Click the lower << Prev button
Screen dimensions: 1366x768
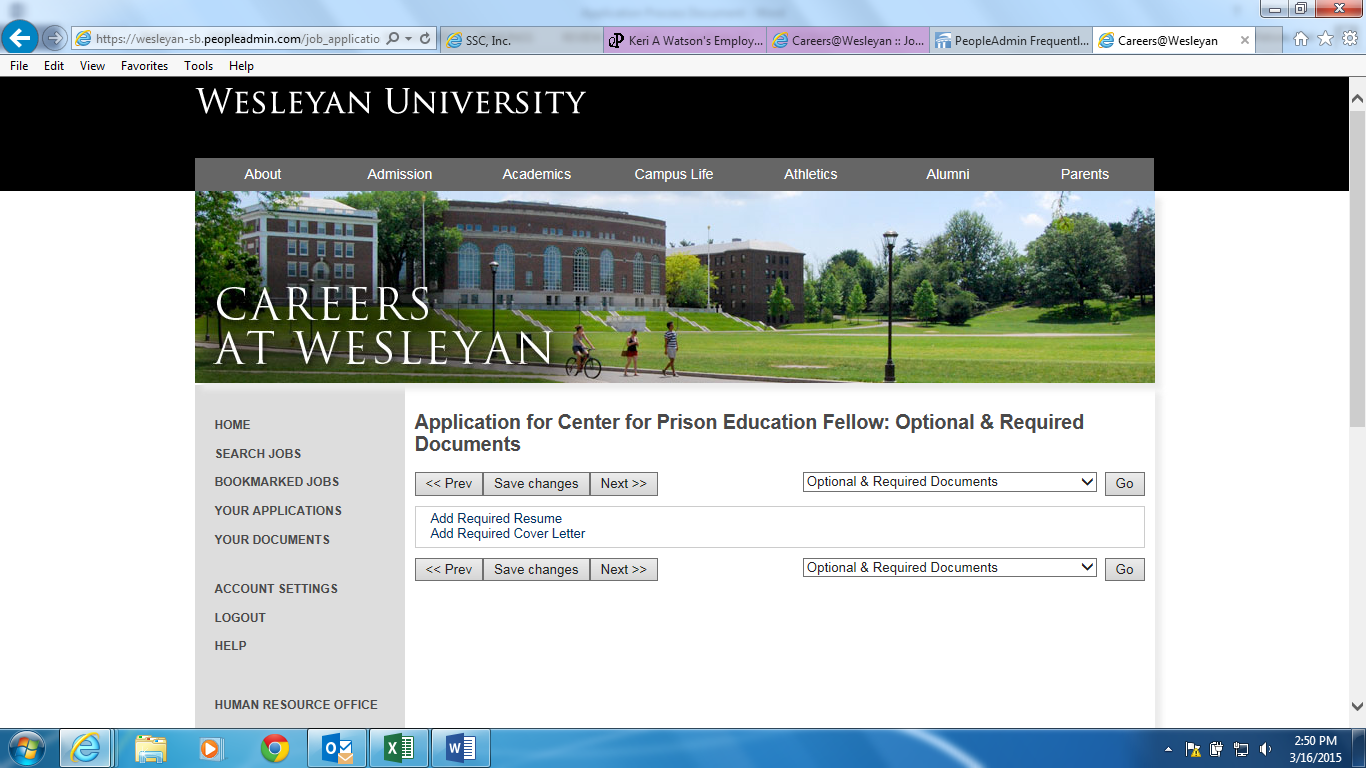coord(449,570)
